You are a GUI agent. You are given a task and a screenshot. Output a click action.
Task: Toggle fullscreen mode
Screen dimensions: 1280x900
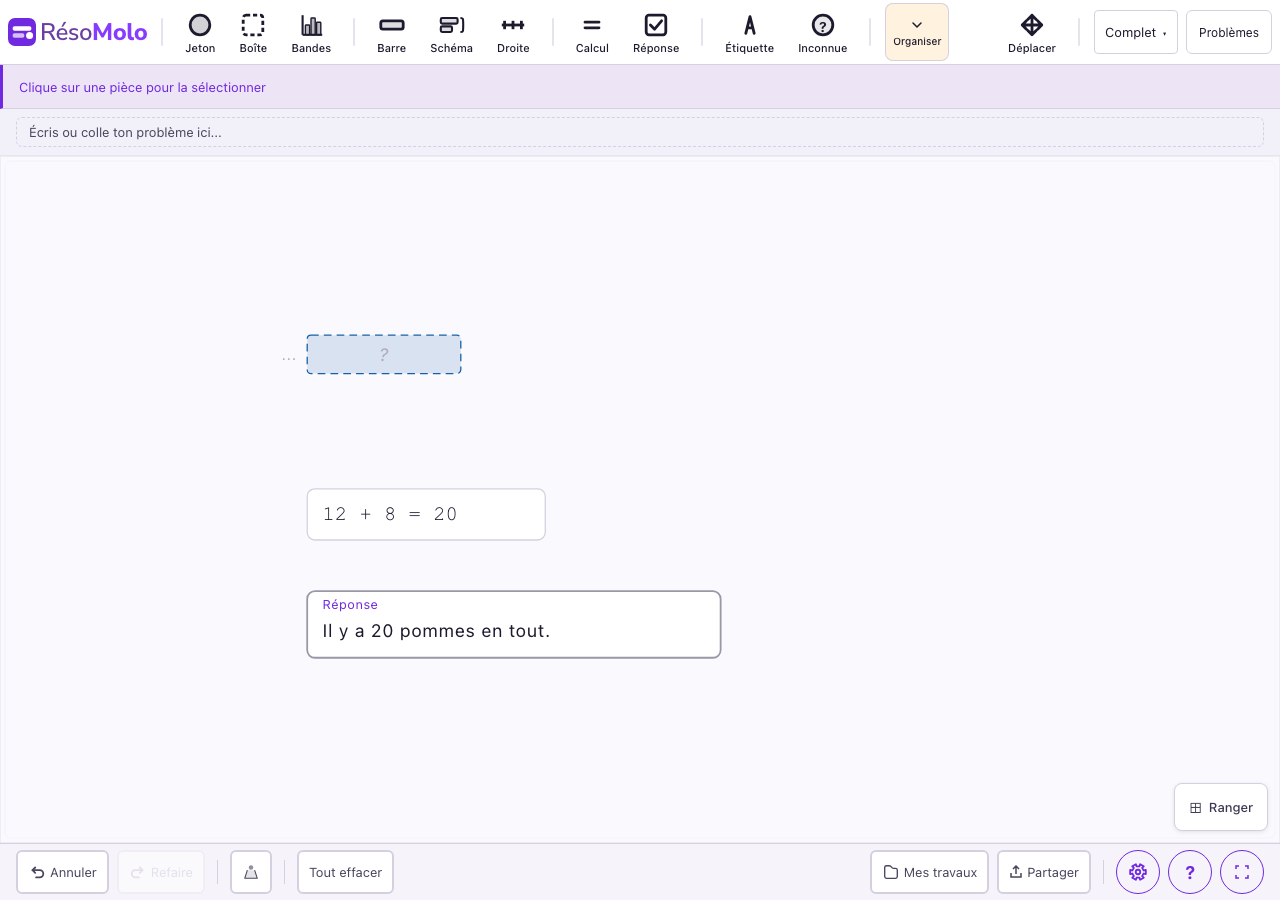pos(1242,872)
